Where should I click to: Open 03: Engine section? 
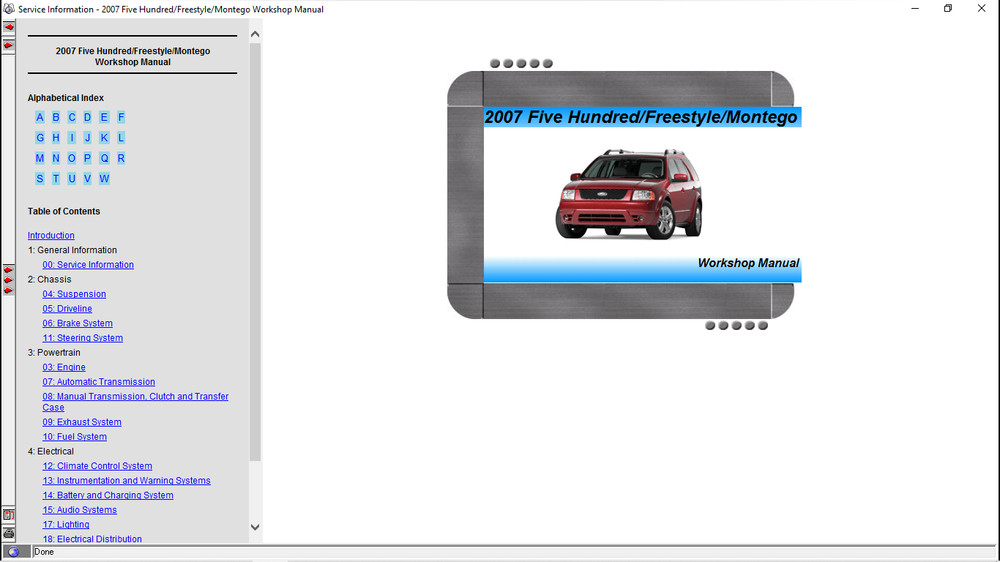tap(64, 367)
